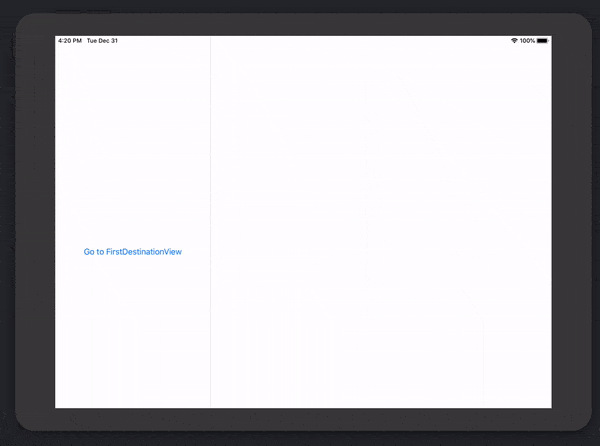Open the Go to FirstDestinationView link
The width and height of the screenshot is (600, 446).
[132, 252]
